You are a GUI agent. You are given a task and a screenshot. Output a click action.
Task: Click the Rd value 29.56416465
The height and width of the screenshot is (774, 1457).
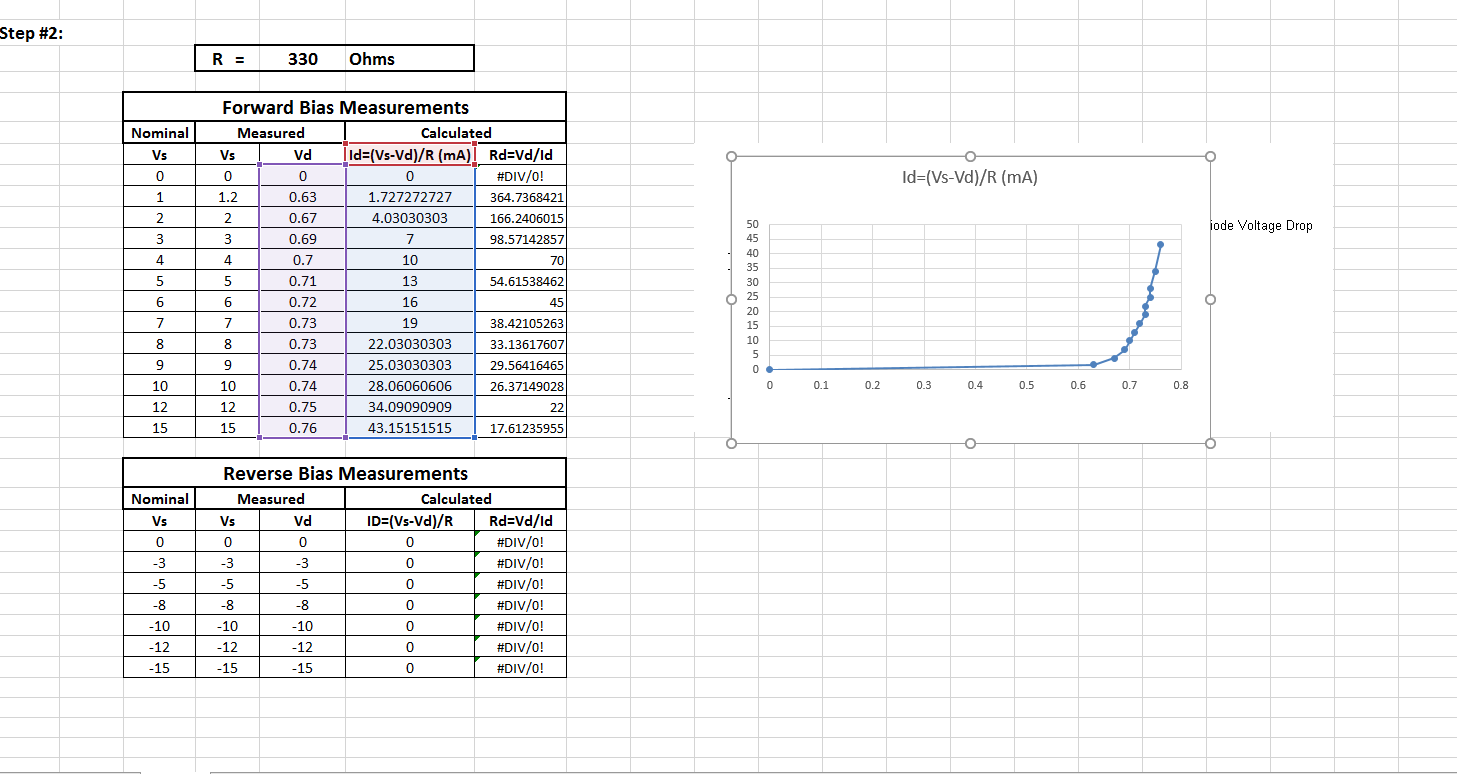point(520,365)
